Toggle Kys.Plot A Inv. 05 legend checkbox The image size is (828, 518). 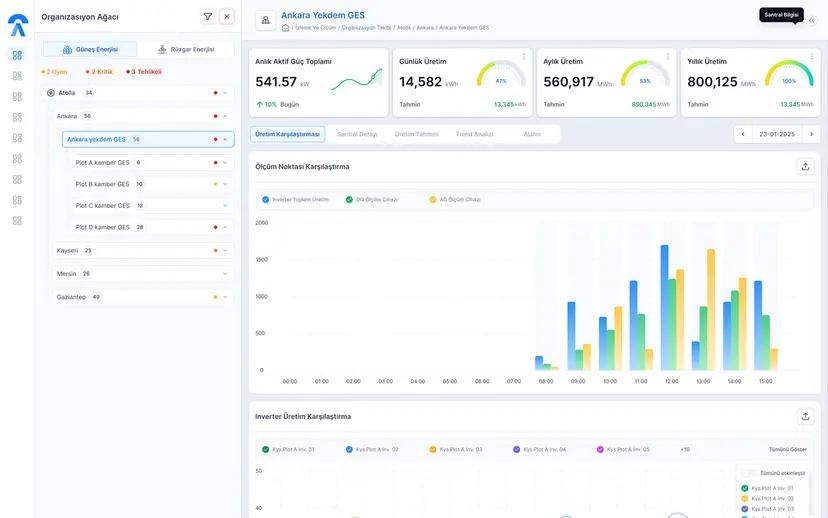point(600,449)
